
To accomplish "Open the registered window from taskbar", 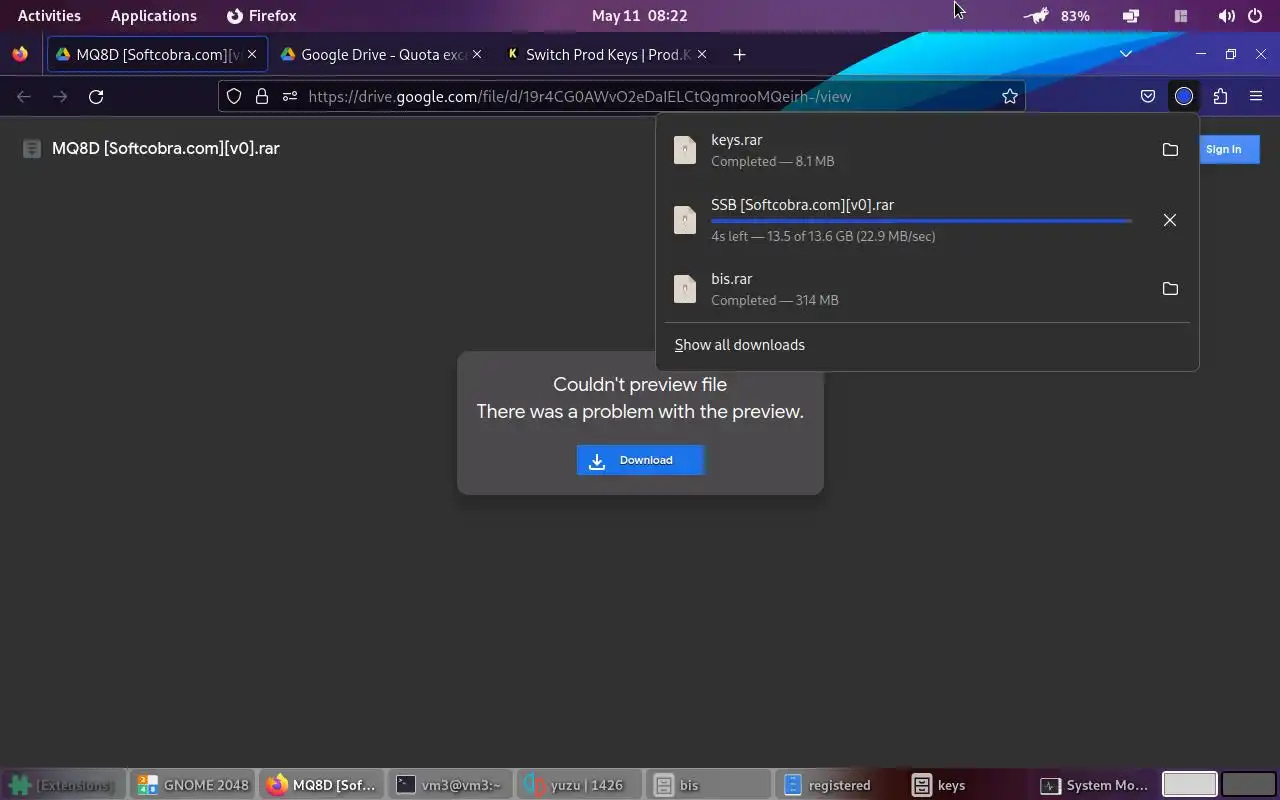I will click(x=838, y=785).
